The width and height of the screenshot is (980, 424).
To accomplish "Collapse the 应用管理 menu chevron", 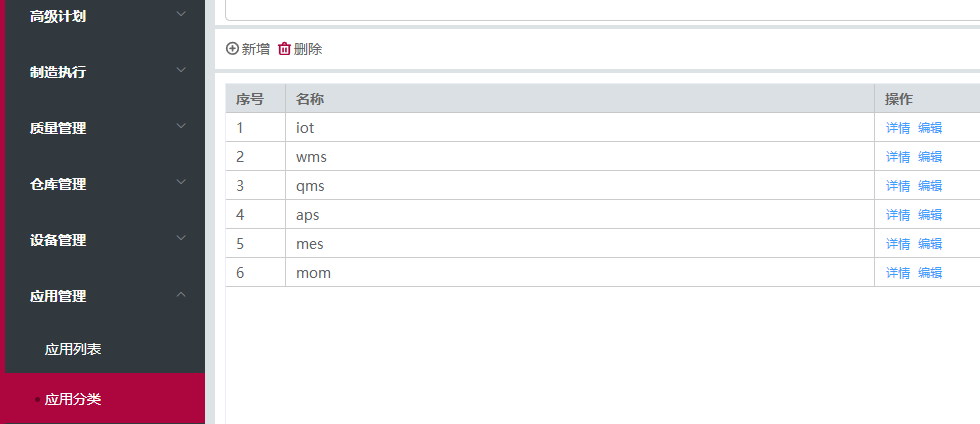I will [x=181, y=295].
